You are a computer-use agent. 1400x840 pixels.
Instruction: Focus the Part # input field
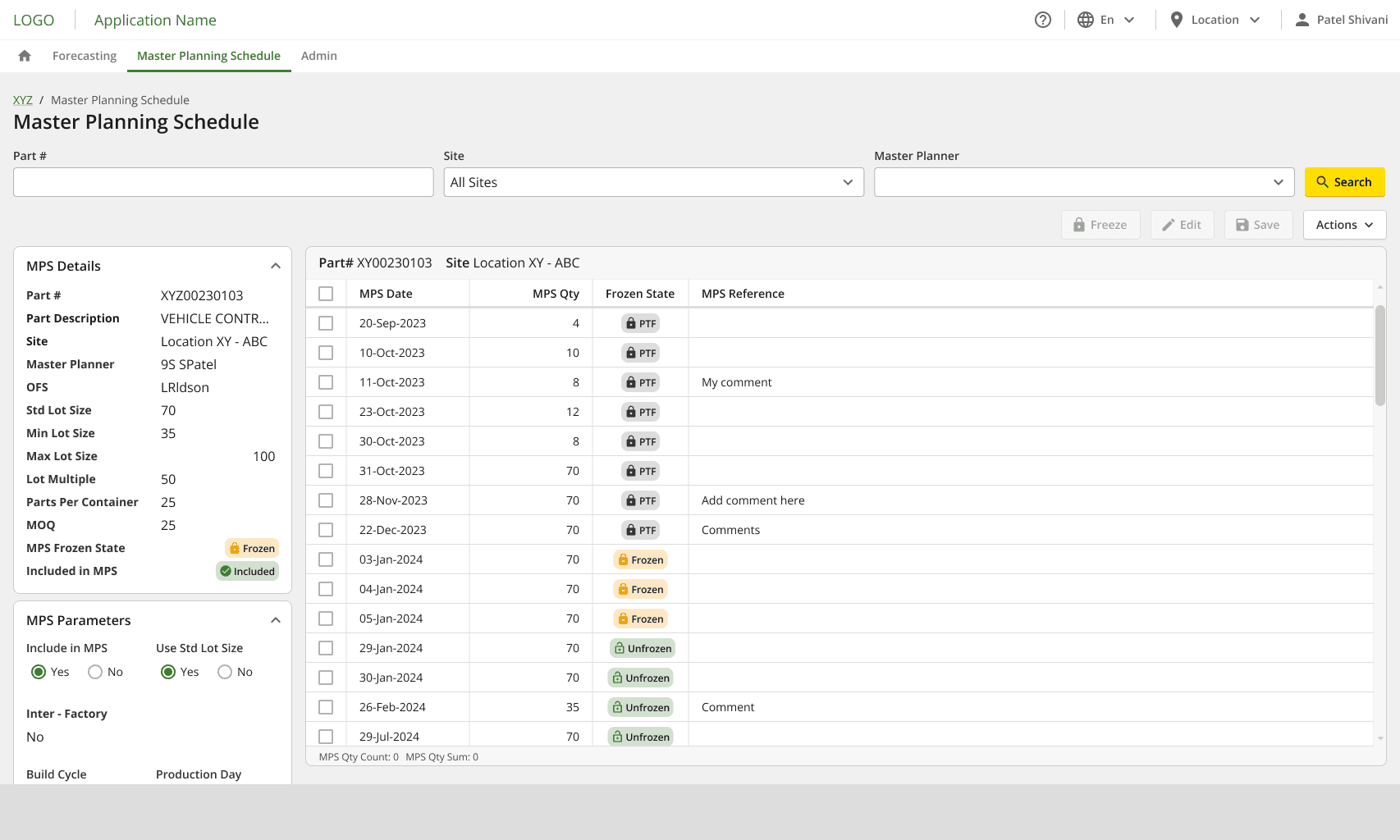click(223, 182)
